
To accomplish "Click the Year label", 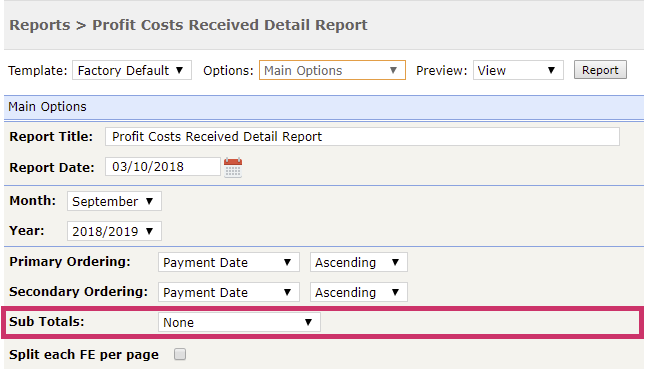I will pyautogui.click(x=27, y=231).
